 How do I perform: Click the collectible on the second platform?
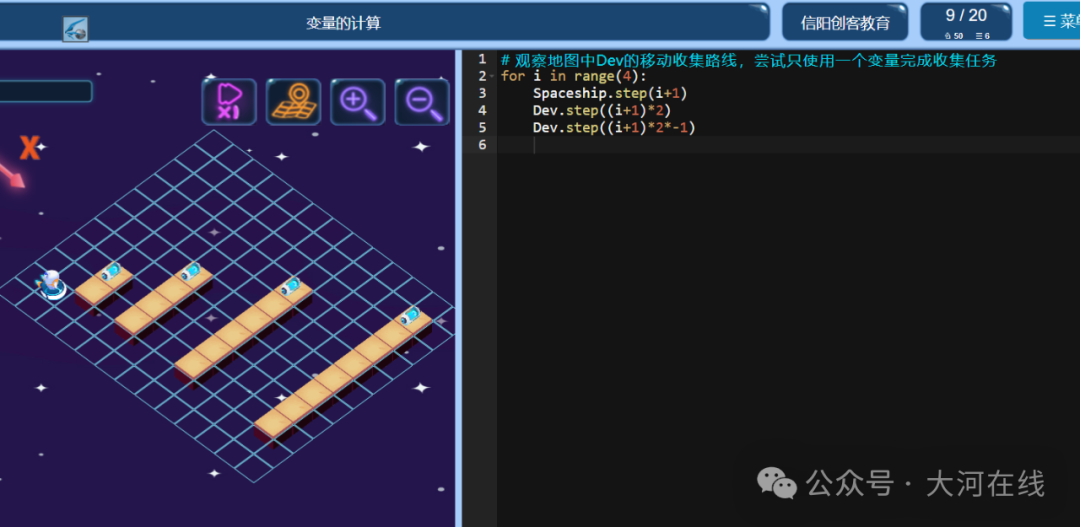coord(191,271)
